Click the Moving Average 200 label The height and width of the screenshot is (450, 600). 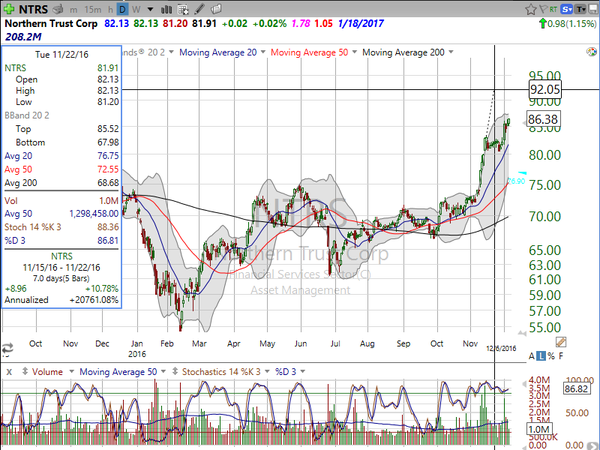(x=403, y=52)
